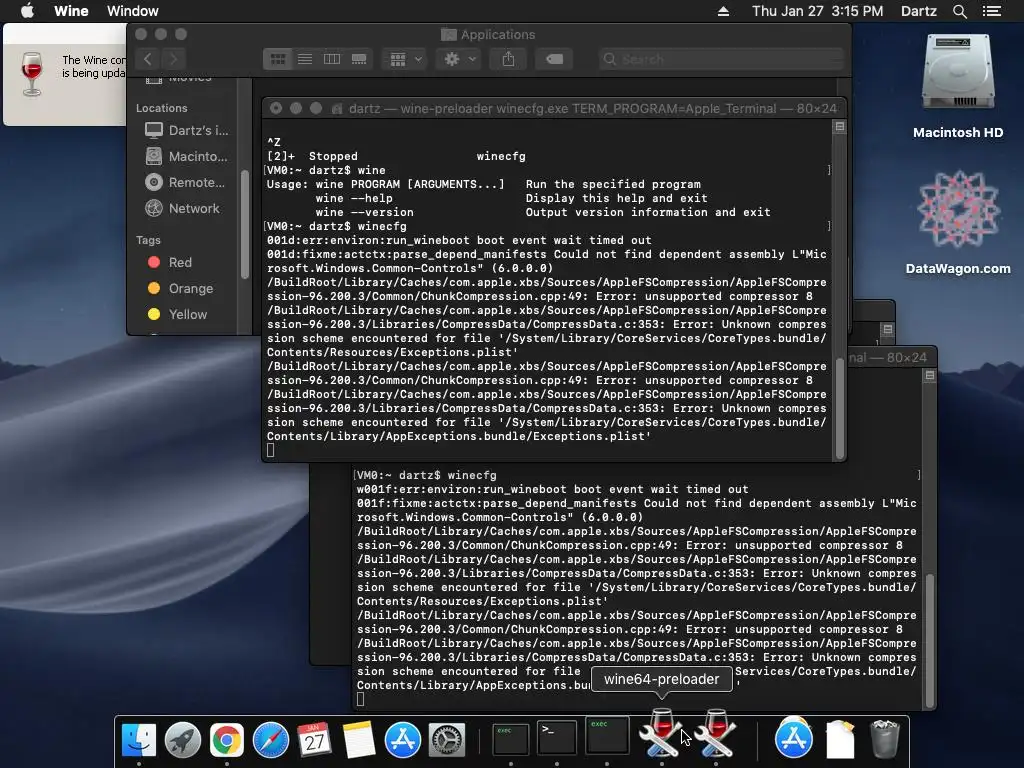Open Safari from the Dock
Viewport: 1024px width, 768px height.
click(x=271, y=740)
